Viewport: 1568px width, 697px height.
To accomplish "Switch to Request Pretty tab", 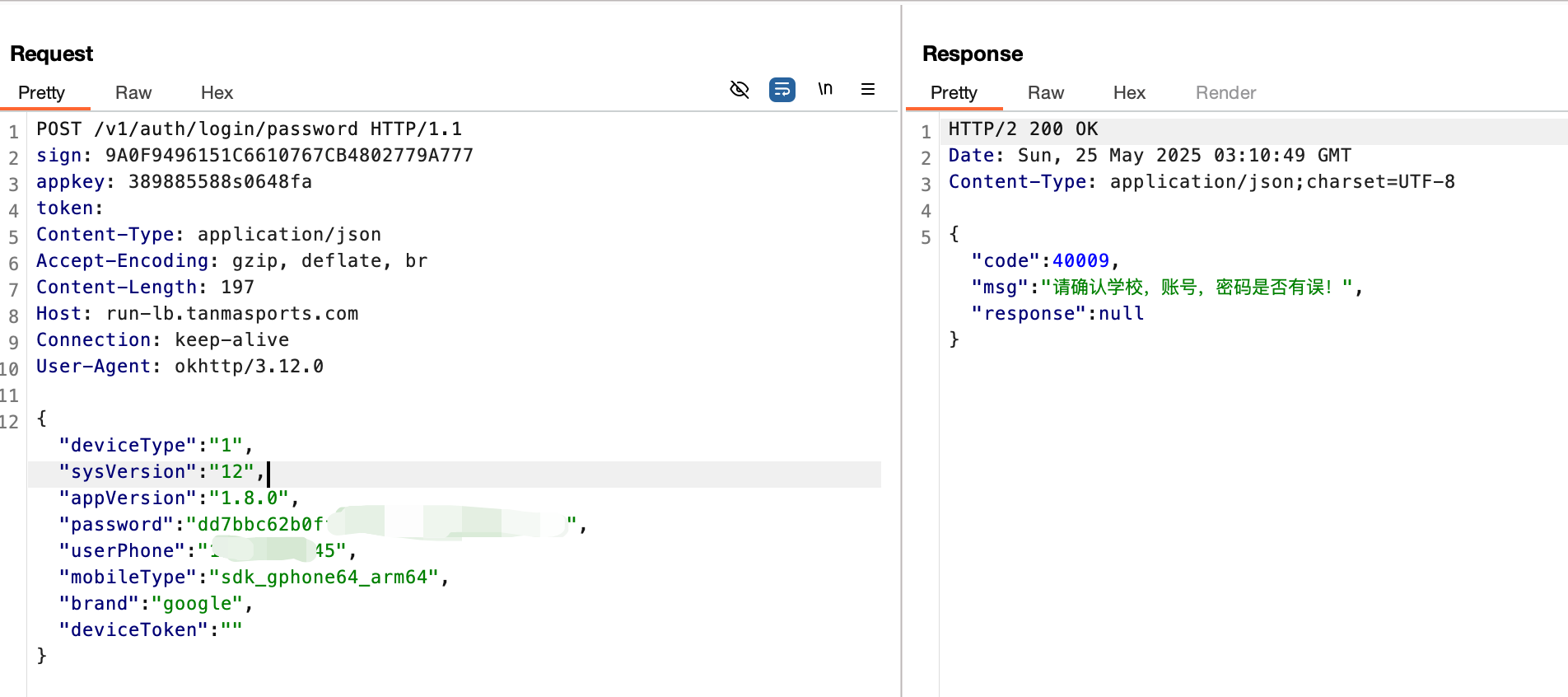I will point(41,93).
